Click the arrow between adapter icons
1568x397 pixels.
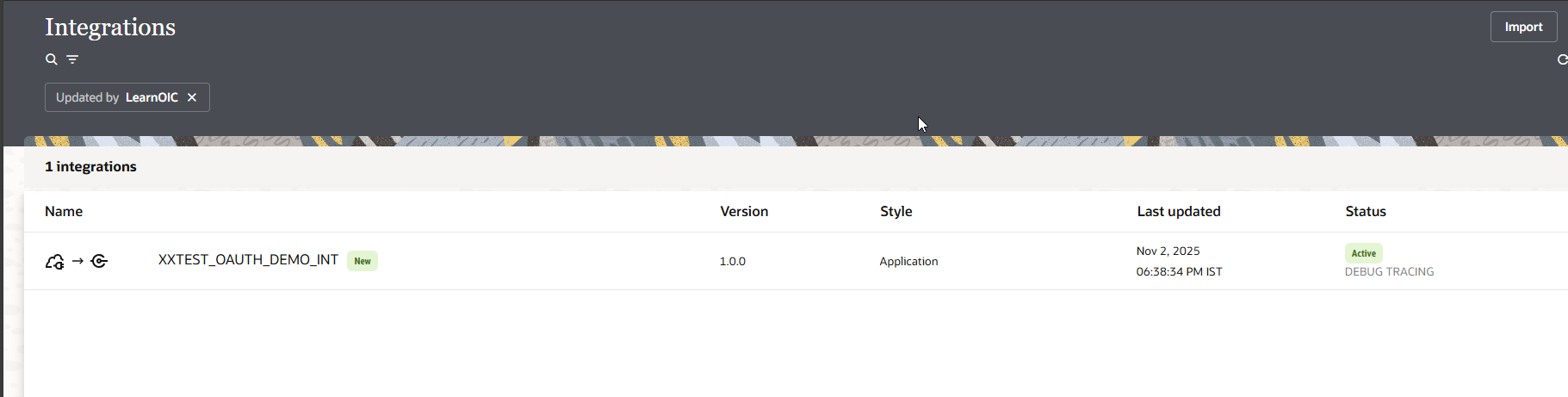point(77,261)
